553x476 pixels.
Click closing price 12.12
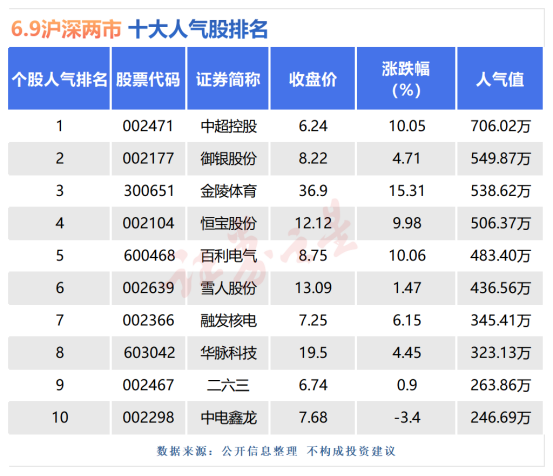313,223
